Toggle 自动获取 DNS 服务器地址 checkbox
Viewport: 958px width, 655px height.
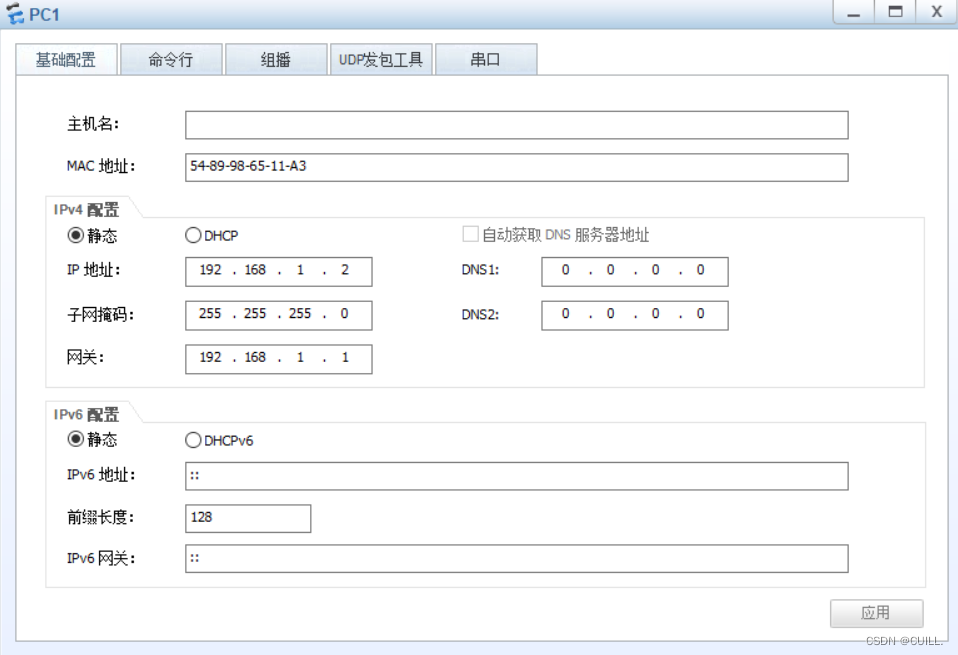tap(470, 234)
